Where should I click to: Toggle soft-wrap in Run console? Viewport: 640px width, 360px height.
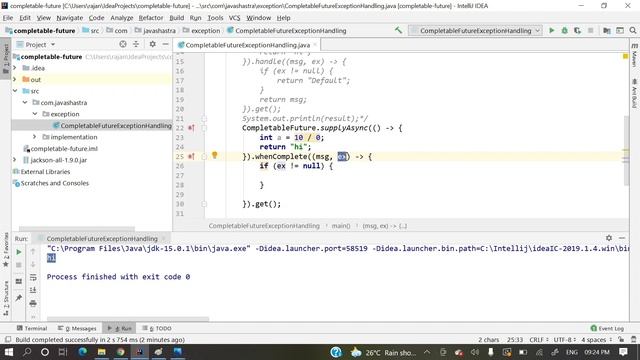[x=33, y=278]
